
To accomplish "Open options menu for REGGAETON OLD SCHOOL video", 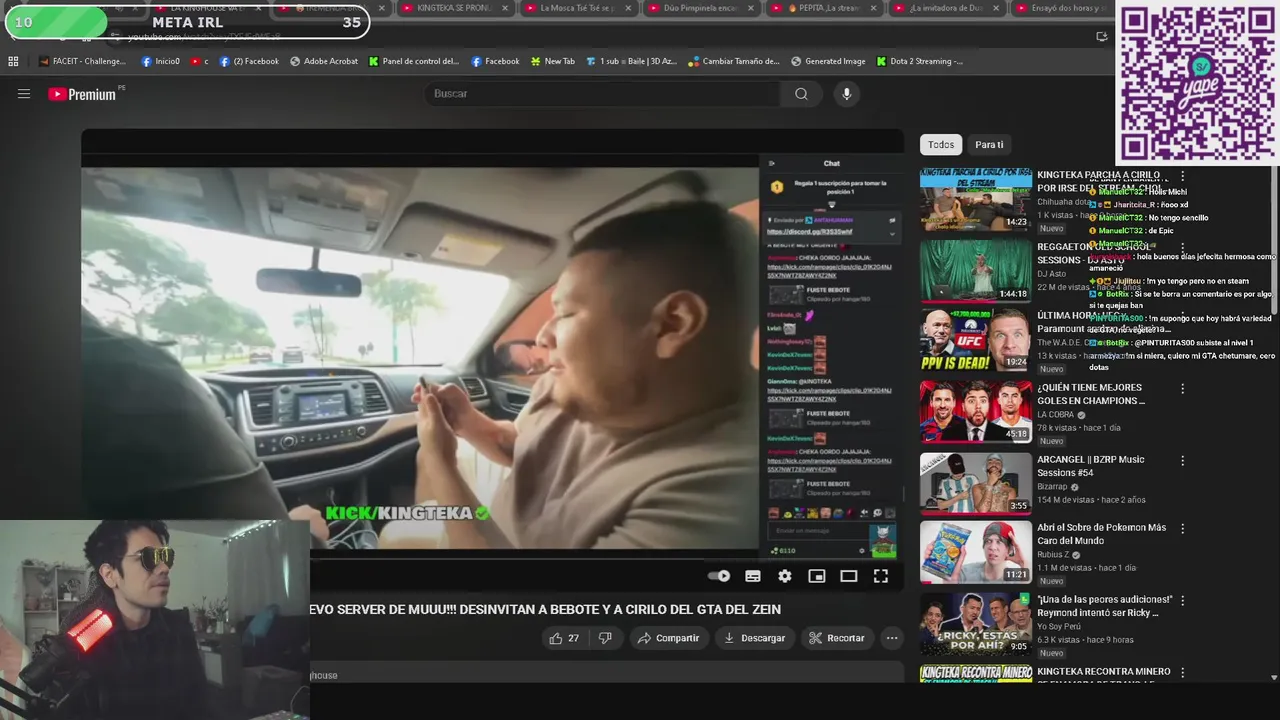I will pyautogui.click(x=1183, y=248).
